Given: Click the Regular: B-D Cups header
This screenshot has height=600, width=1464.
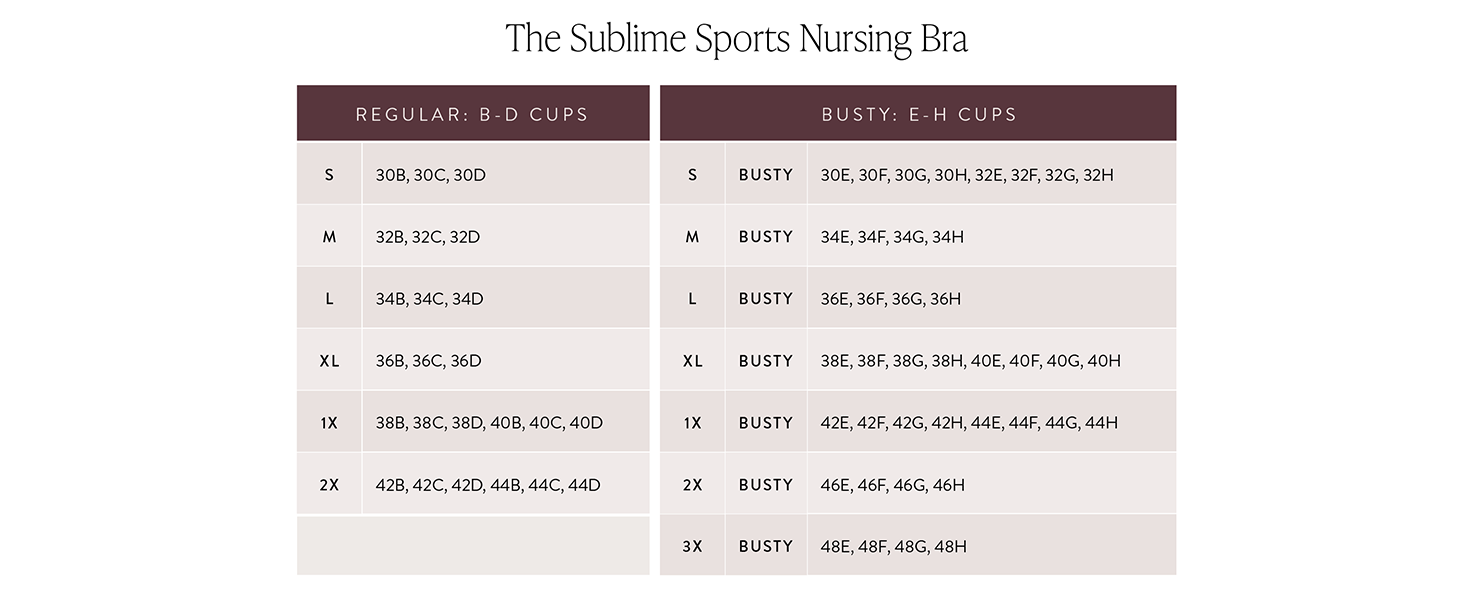Looking at the screenshot, I should 472,114.
